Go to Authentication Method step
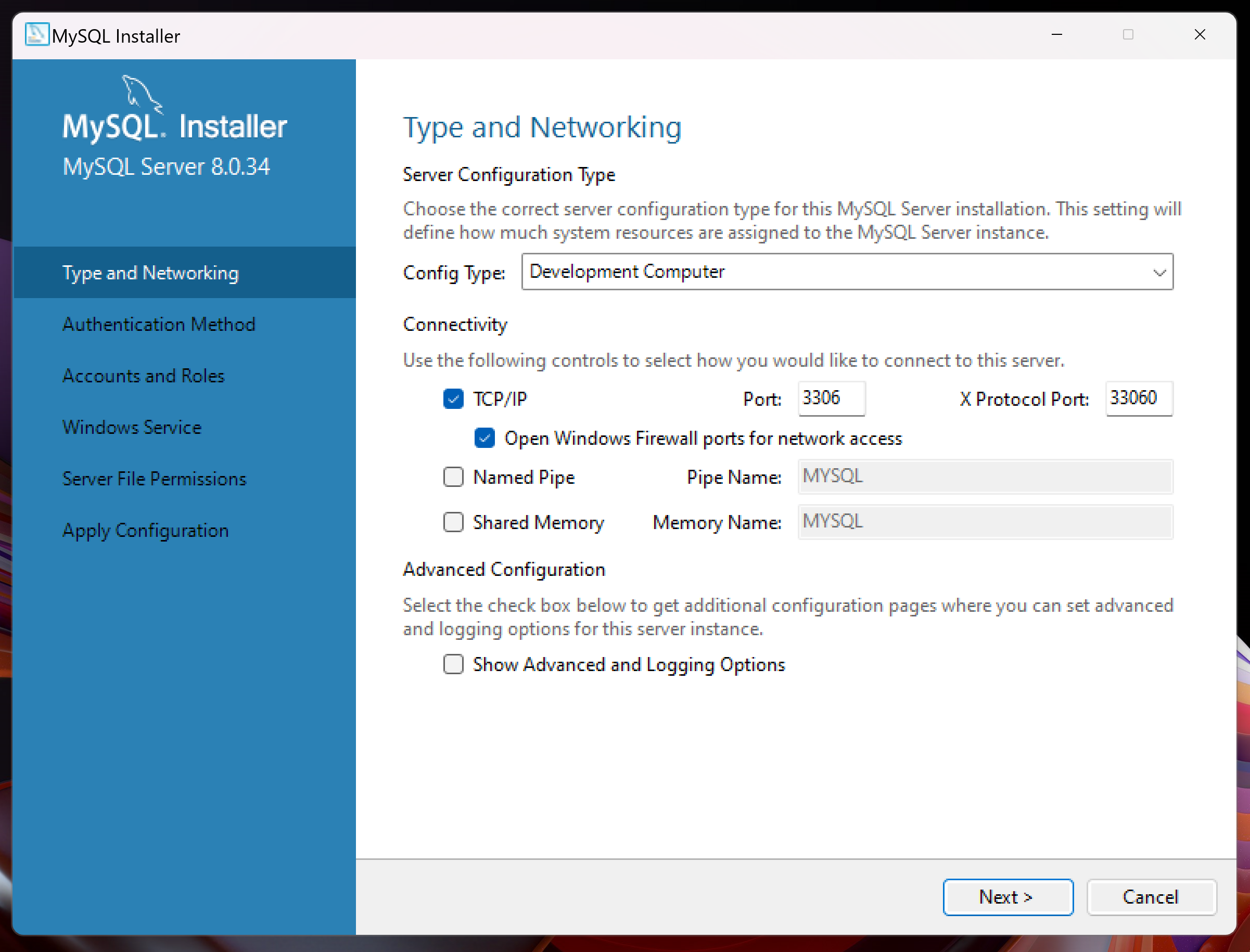The image size is (1250, 952). tap(159, 324)
